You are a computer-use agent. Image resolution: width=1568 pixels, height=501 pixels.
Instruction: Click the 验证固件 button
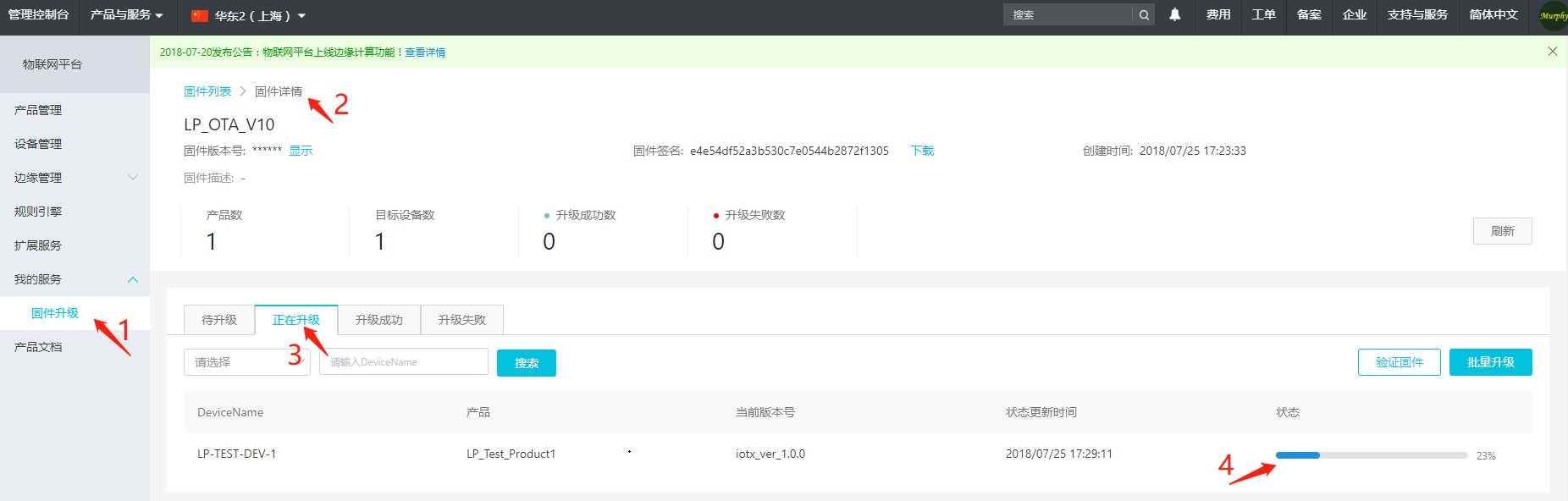tap(1399, 362)
